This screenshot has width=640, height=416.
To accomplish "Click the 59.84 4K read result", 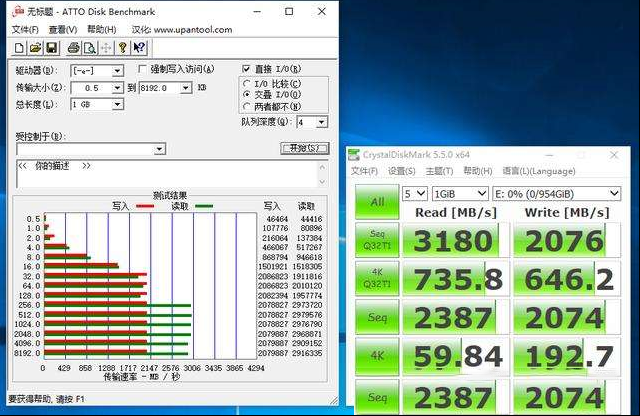I will [456, 356].
